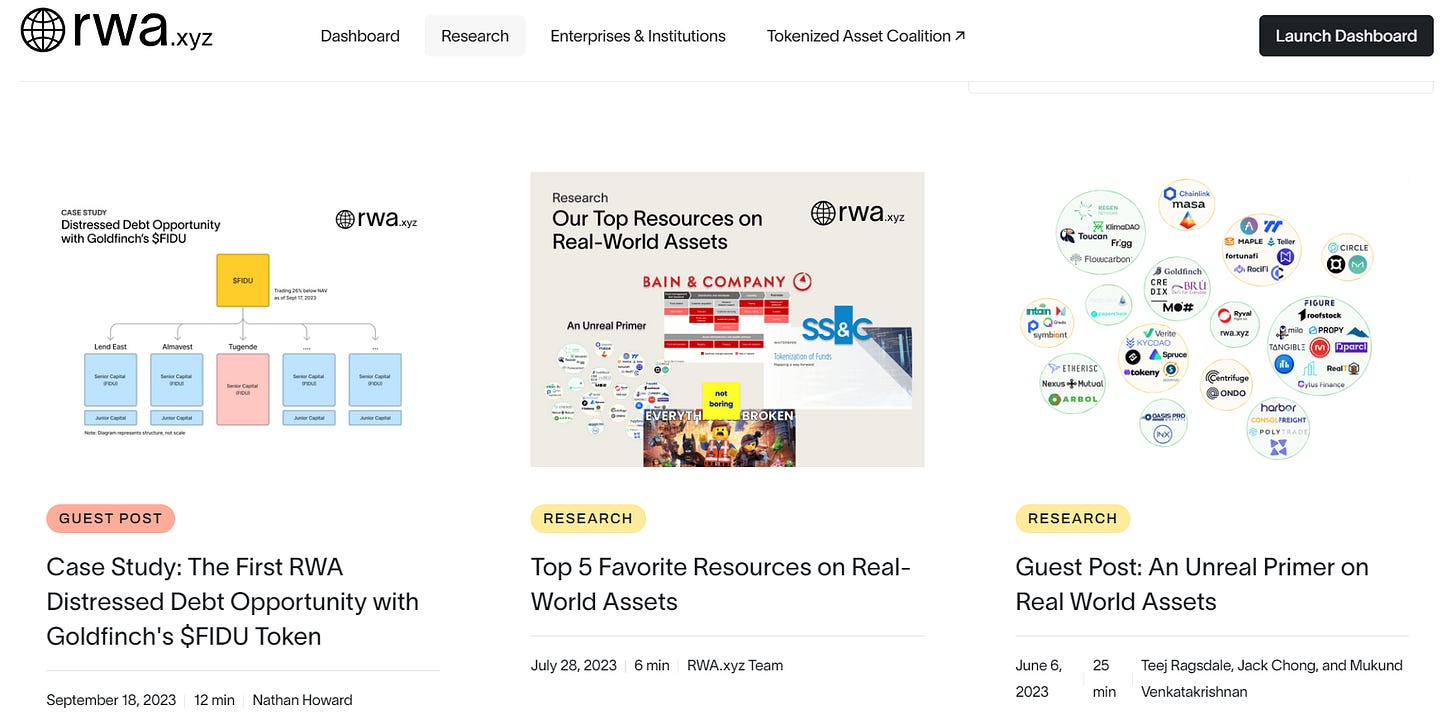The width and height of the screenshot is (1456, 716).
Task: Click the Teej Ragsdale authors line
Action: (x=1271, y=678)
